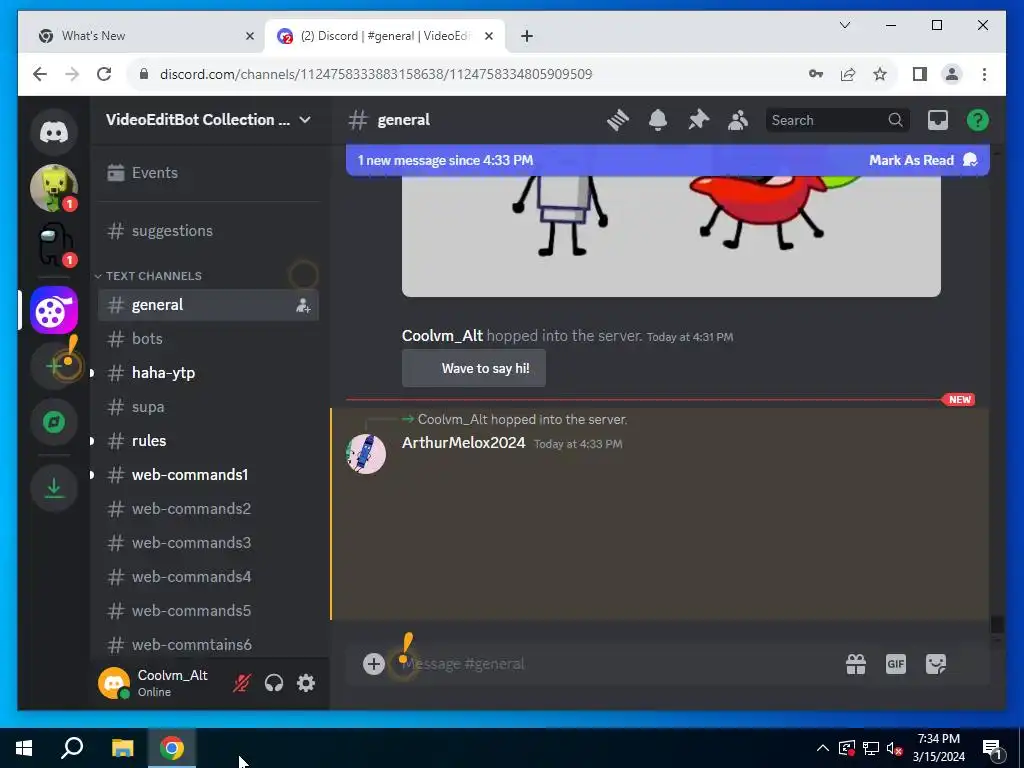Open notification settings bell icon
The height and width of the screenshot is (768, 1024).
click(658, 120)
